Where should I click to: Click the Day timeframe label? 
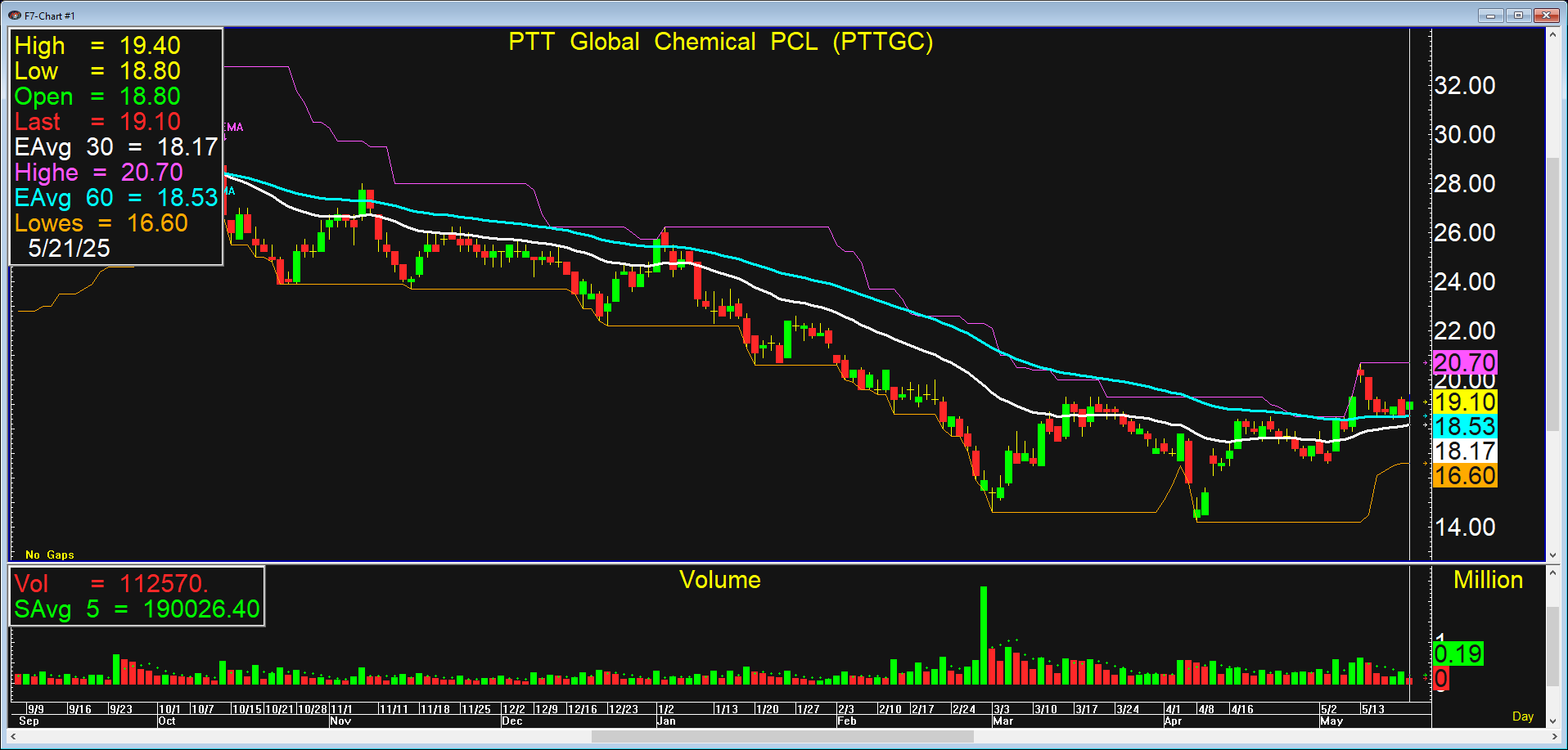[1523, 716]
